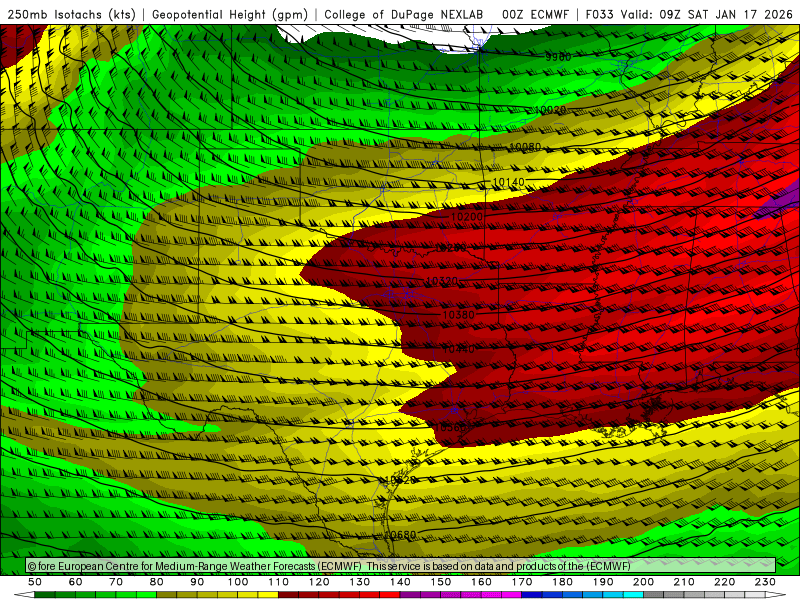Click the 170 value on the color scale

[x=521, y=582]
